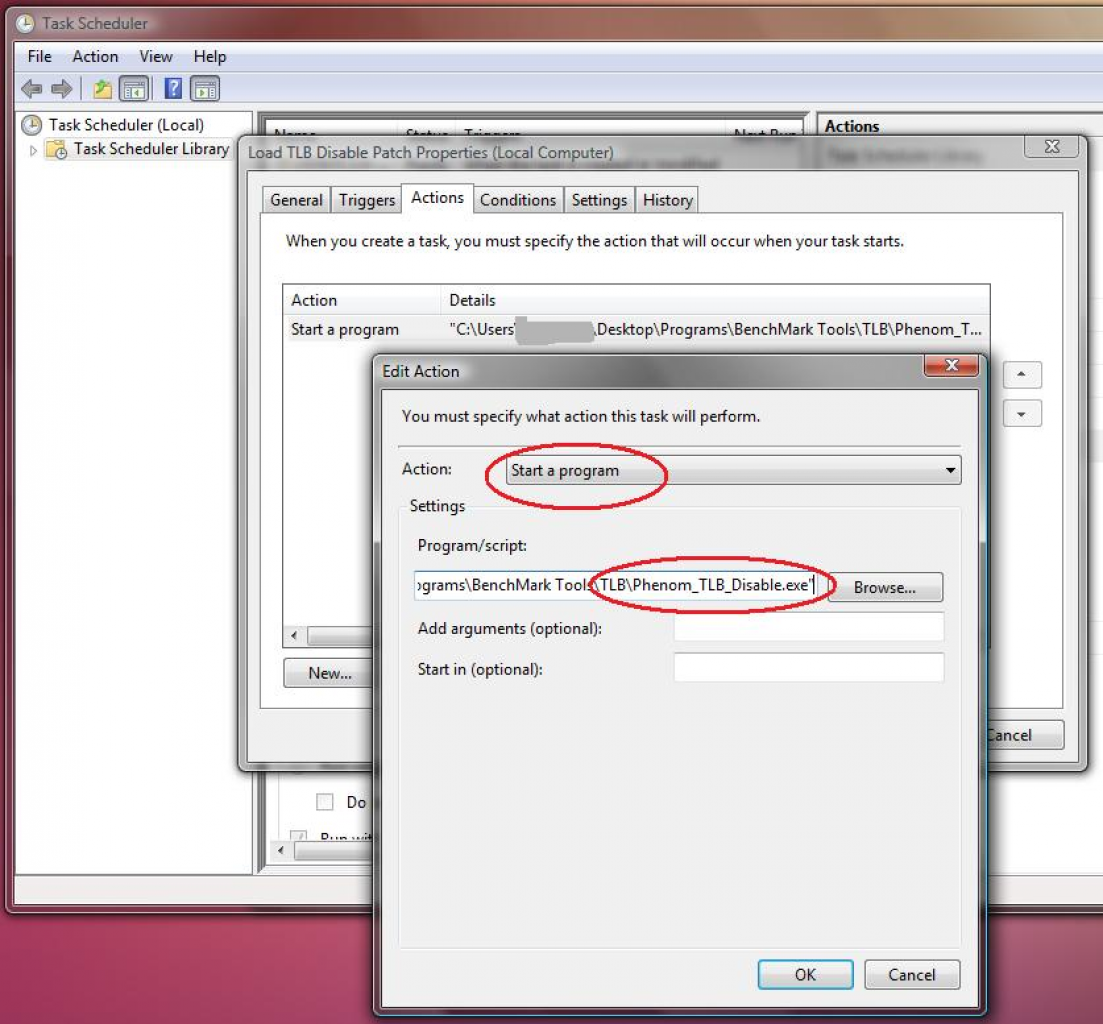Switch to the History tab
Image resolution: width=1103 pixels, height=1024 pixels.
tap(668, 200)
